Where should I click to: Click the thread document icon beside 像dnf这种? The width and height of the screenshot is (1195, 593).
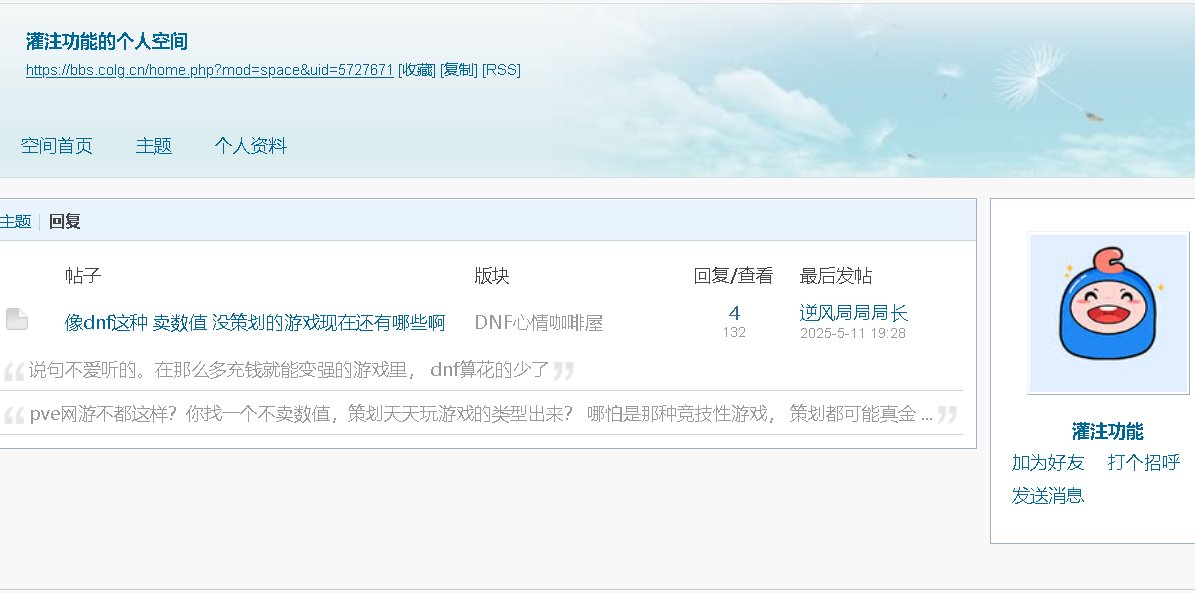(17, 319)
